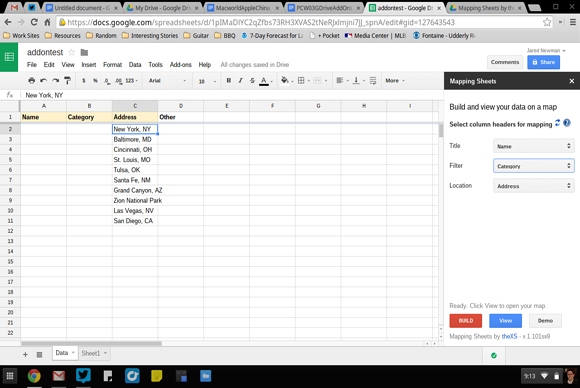Viewport: 580px width, 388px height.
Task: Decrease decimal places
Action: [x=107, y=81]
